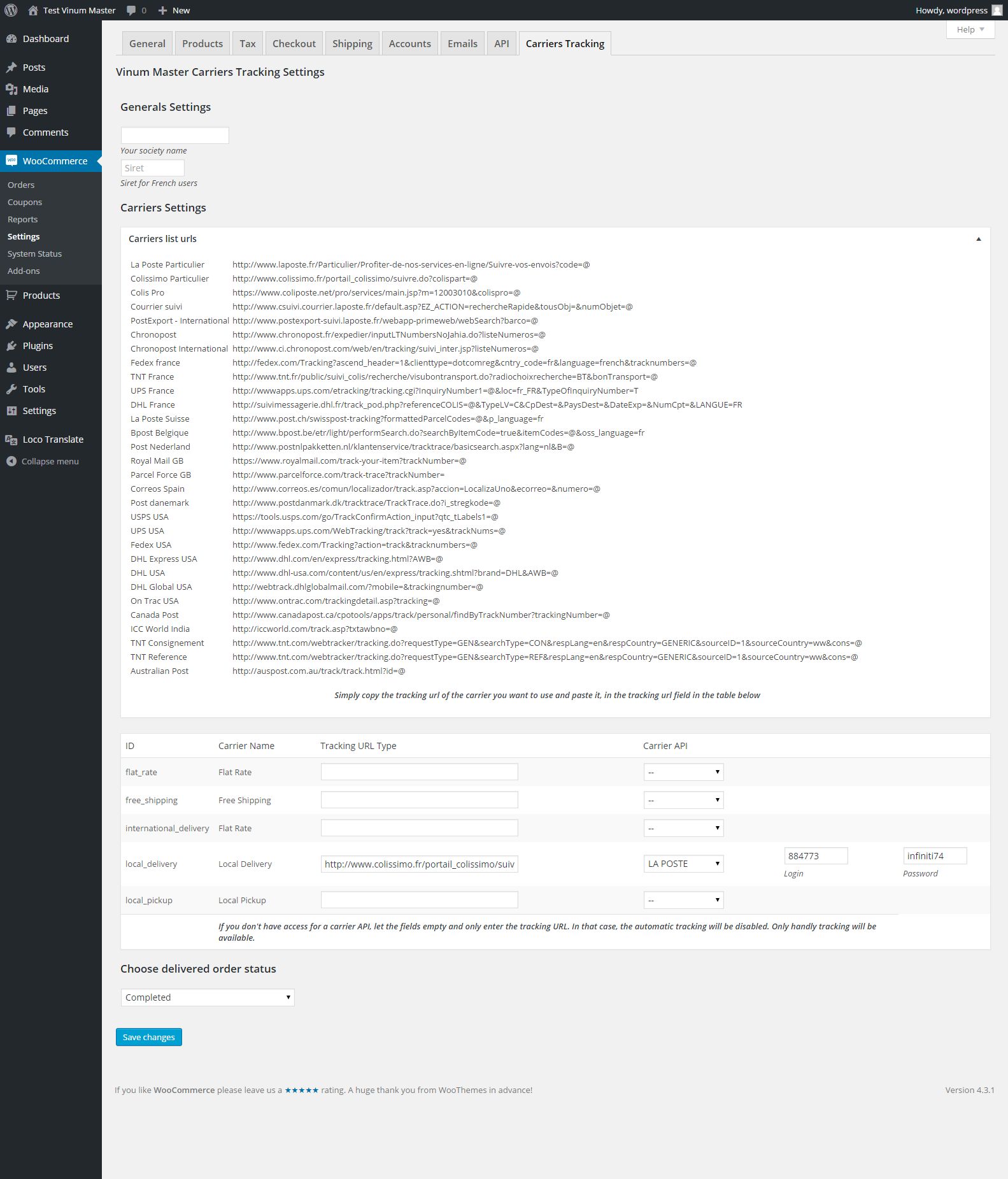Click Tracking URL field for flat_rate

tap(420, 772)
